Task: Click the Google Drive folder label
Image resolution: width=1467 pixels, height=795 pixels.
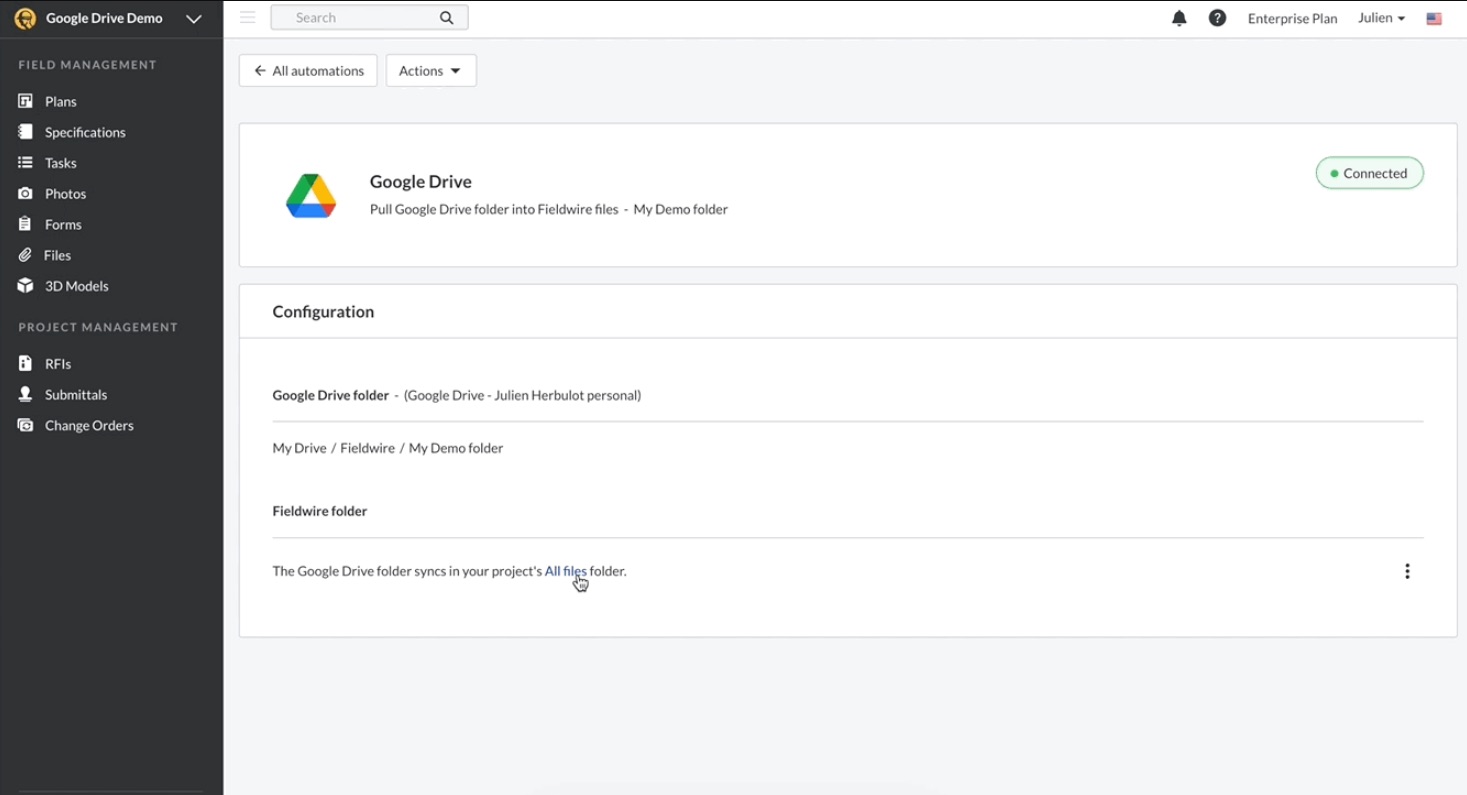Action: pos(330,395)
